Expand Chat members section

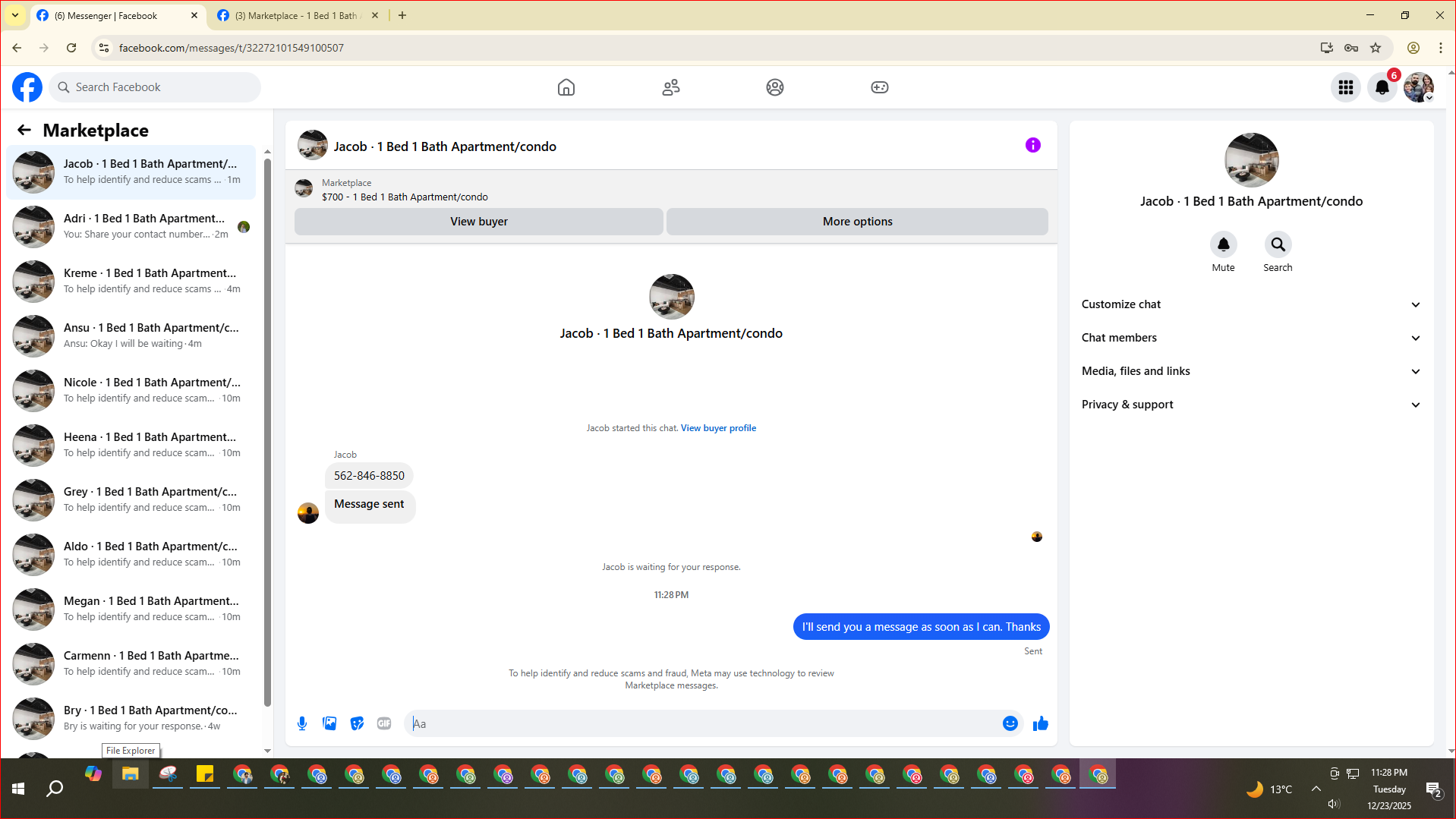1251,338
